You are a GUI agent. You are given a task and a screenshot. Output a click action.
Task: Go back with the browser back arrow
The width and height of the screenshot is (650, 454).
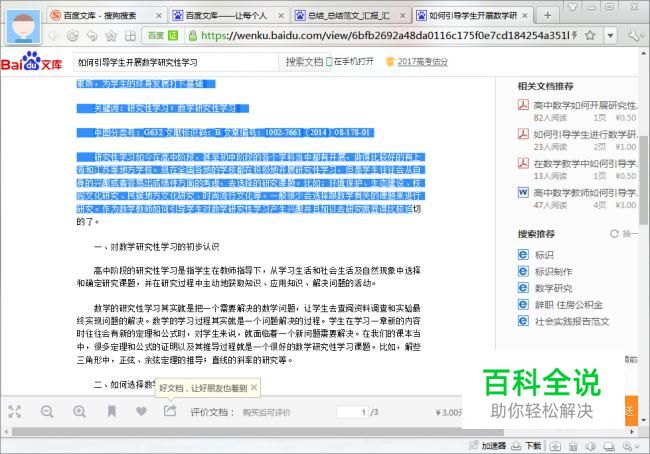tap(54, 36)
